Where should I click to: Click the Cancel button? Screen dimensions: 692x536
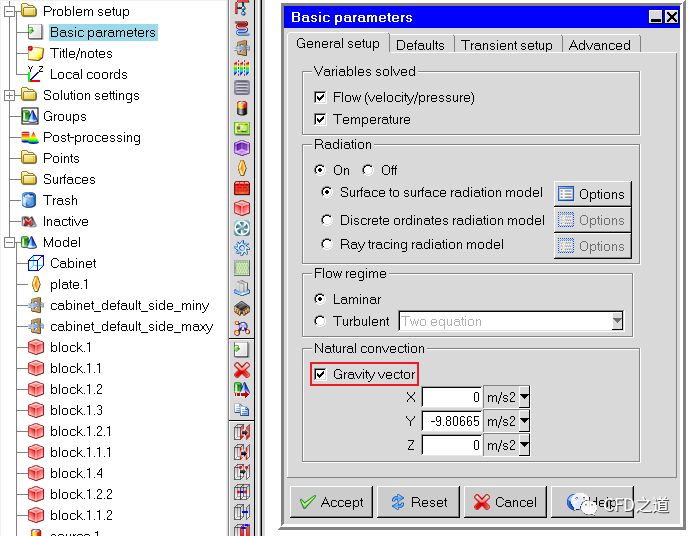(505, 502)
